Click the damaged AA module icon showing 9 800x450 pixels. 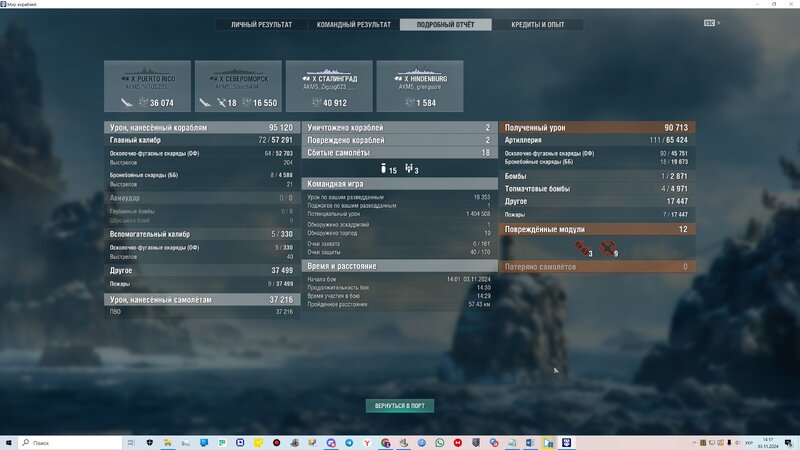pos(607,247)
